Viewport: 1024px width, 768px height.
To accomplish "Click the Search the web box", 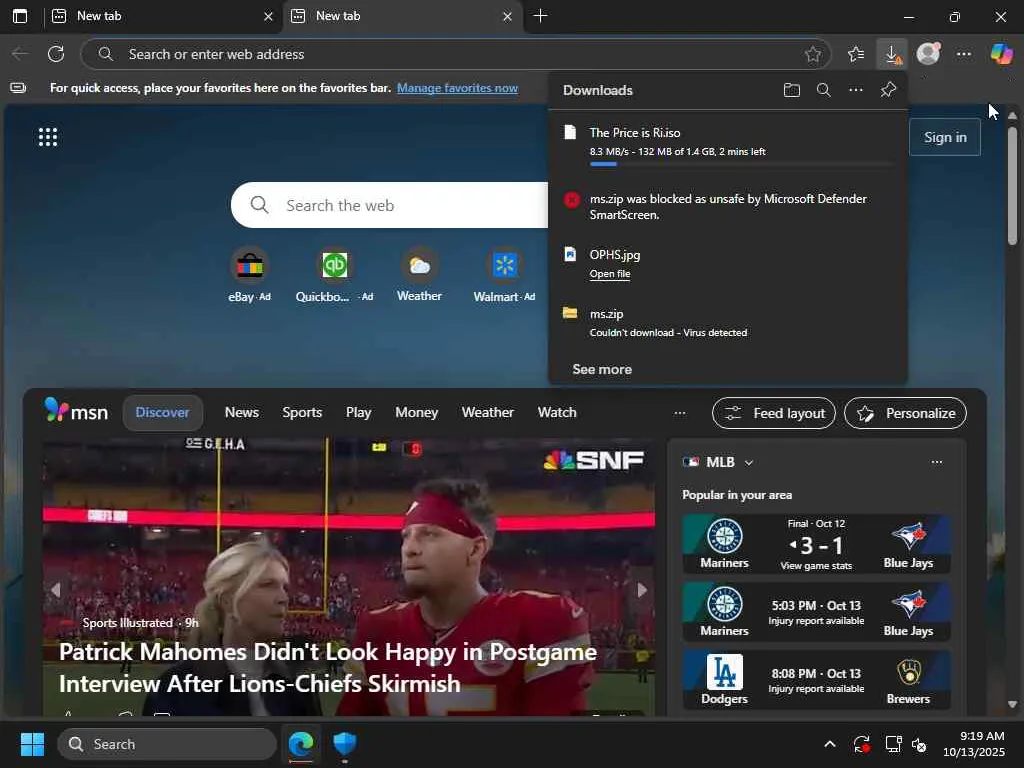I will click(x=390, y=205).
